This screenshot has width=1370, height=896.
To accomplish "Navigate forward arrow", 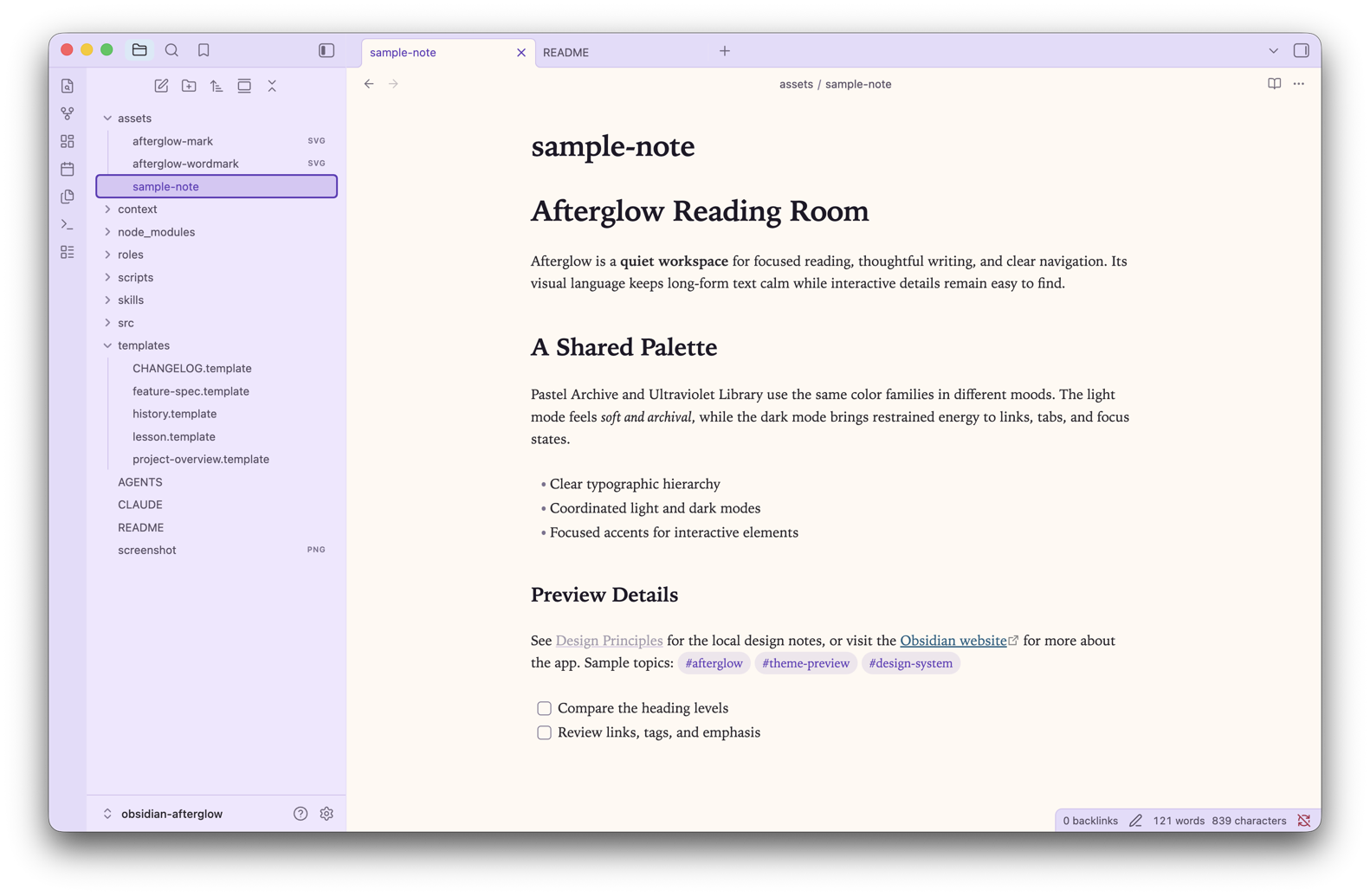I will pyautogui.click(x=393, y=84).
